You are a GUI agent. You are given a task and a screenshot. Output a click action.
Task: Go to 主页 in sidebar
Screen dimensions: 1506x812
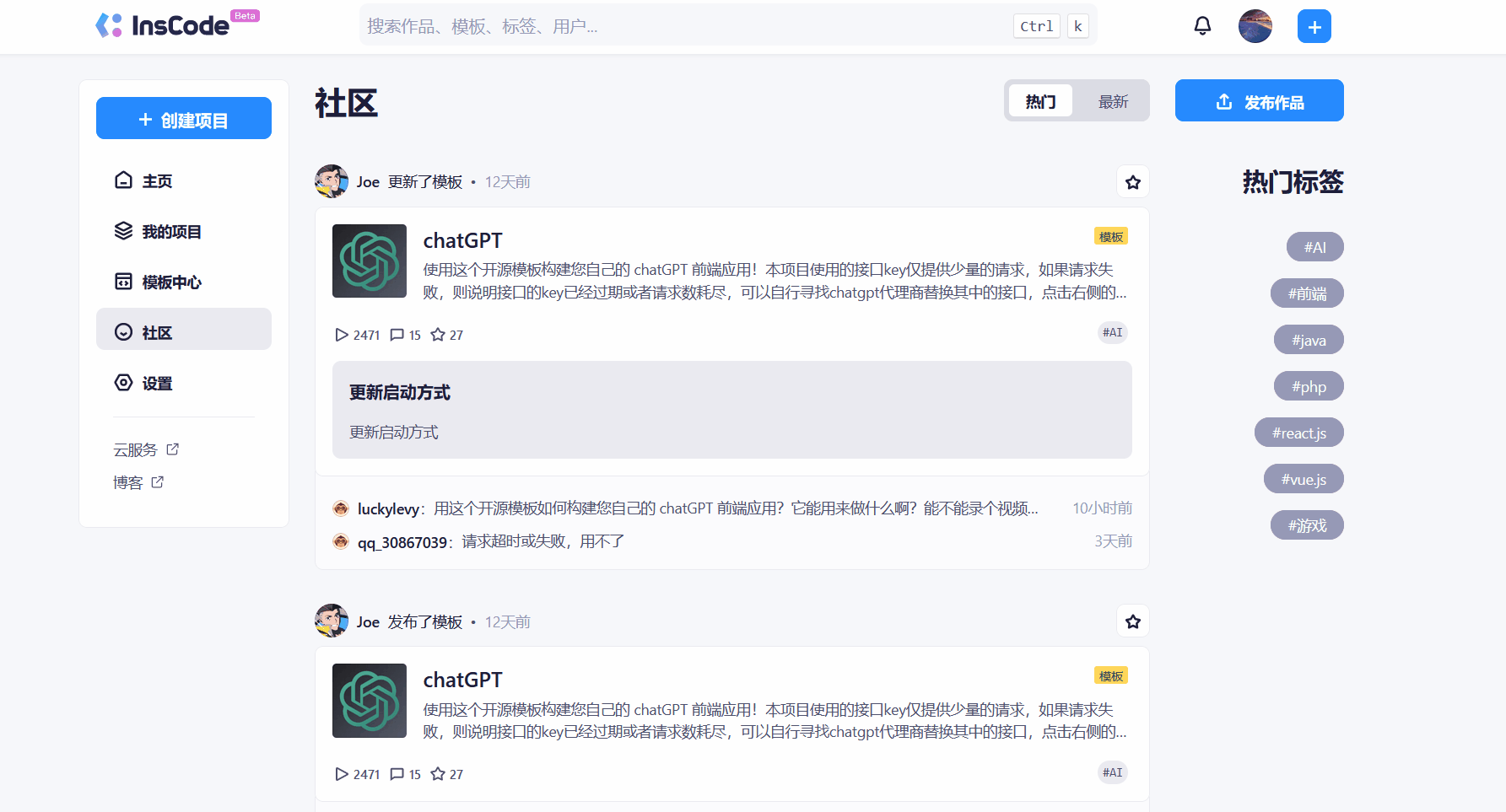[x=184, y=180]
